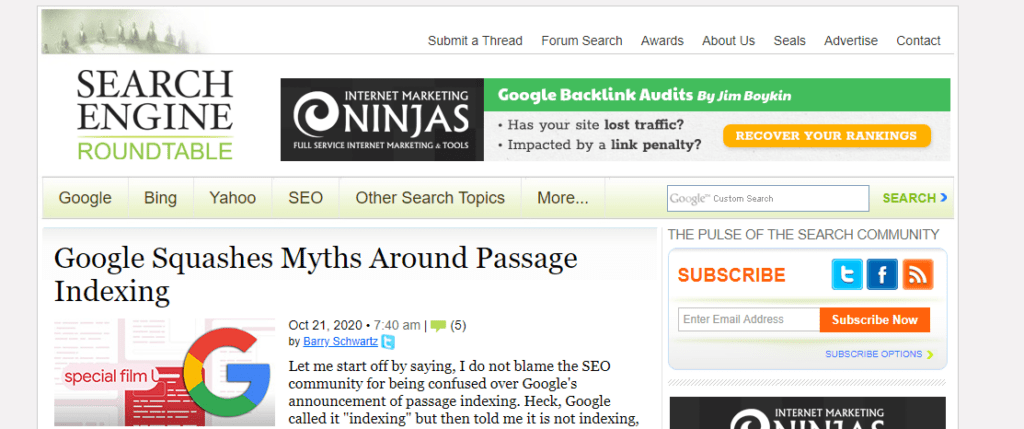The width and height of the screenshot is (1024, 429).
Task: Click the header image with seated figures
Action: [x=127, y=31]
